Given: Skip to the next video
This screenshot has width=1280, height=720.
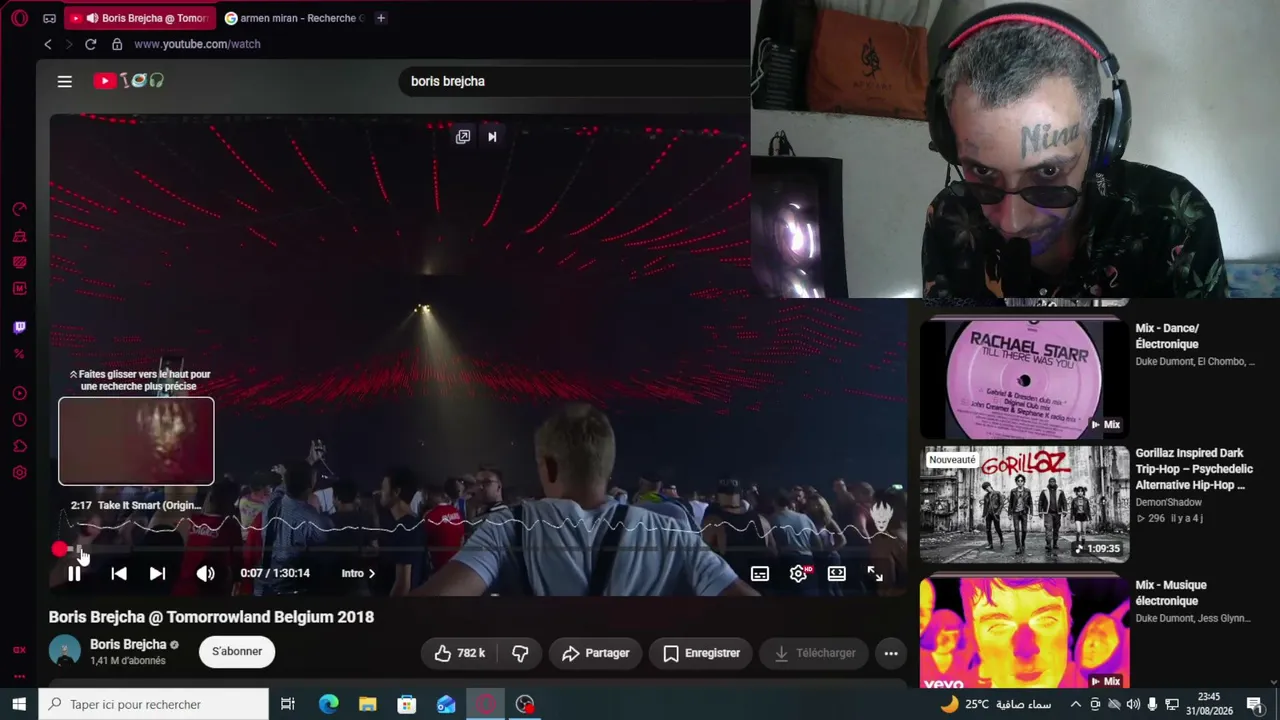Looking at the screenshot, I should pyautogui.click(x=157, y=573).
